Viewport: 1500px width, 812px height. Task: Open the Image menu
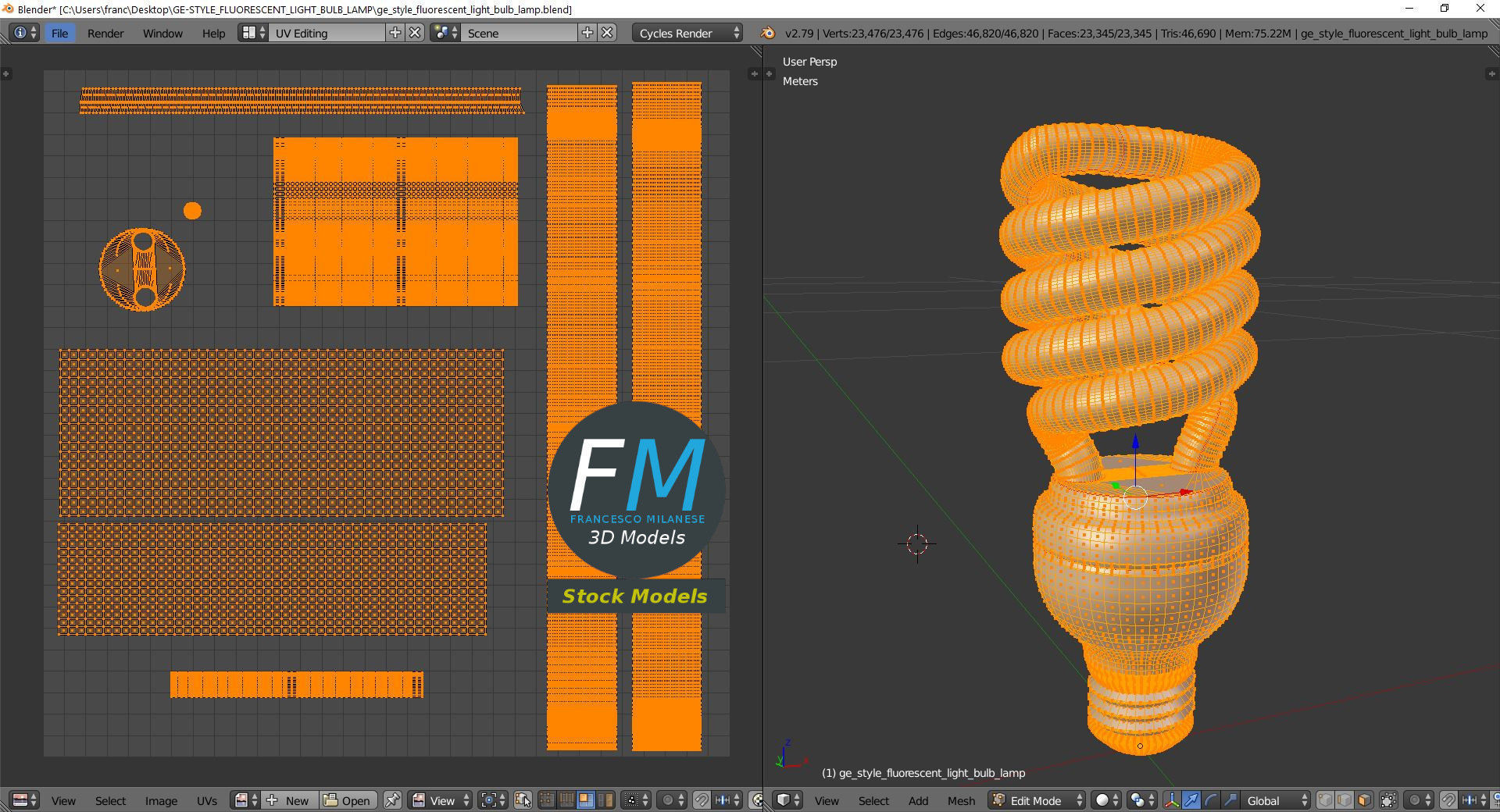161,800
